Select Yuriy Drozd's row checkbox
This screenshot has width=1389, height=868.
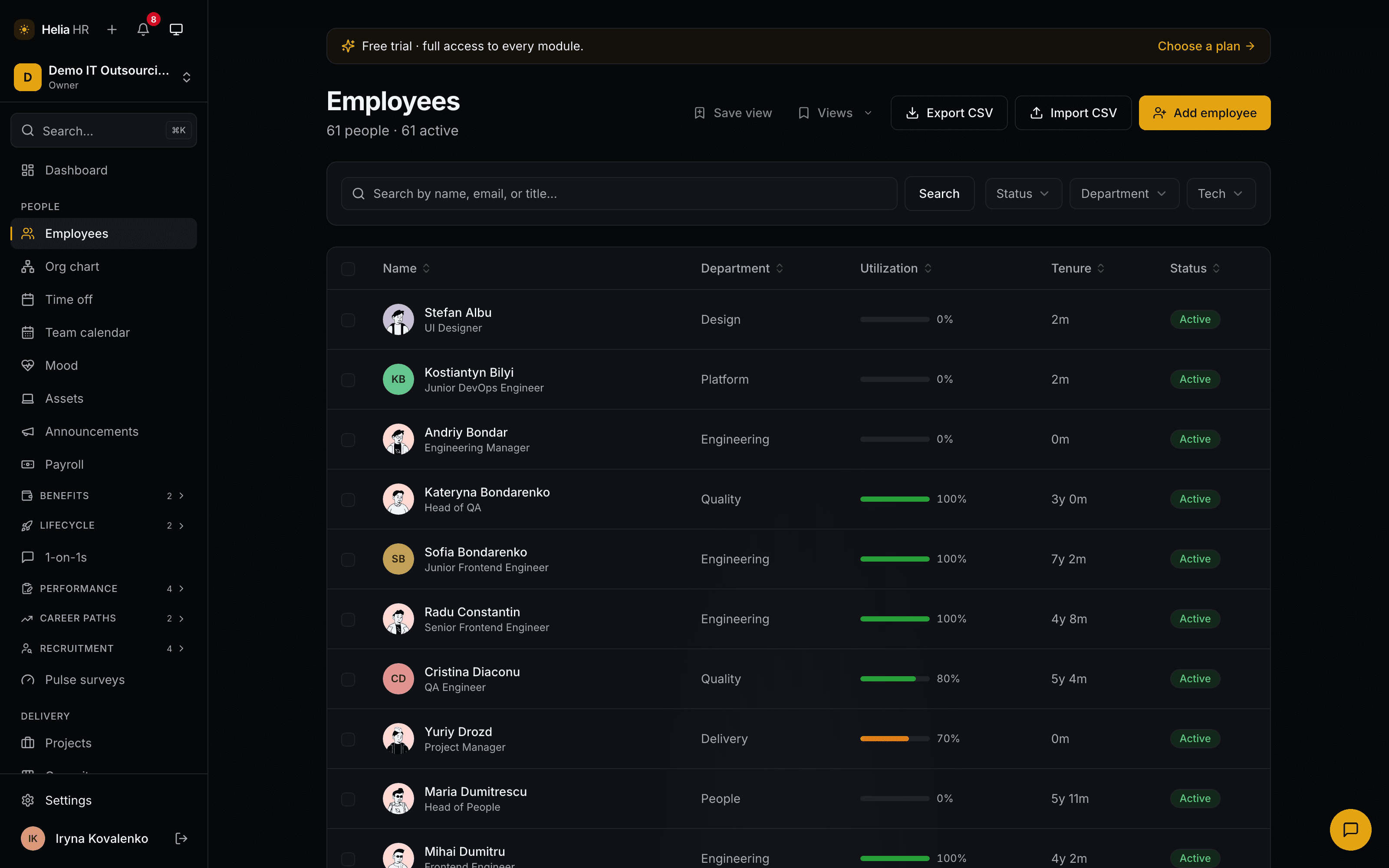(348, 739)
